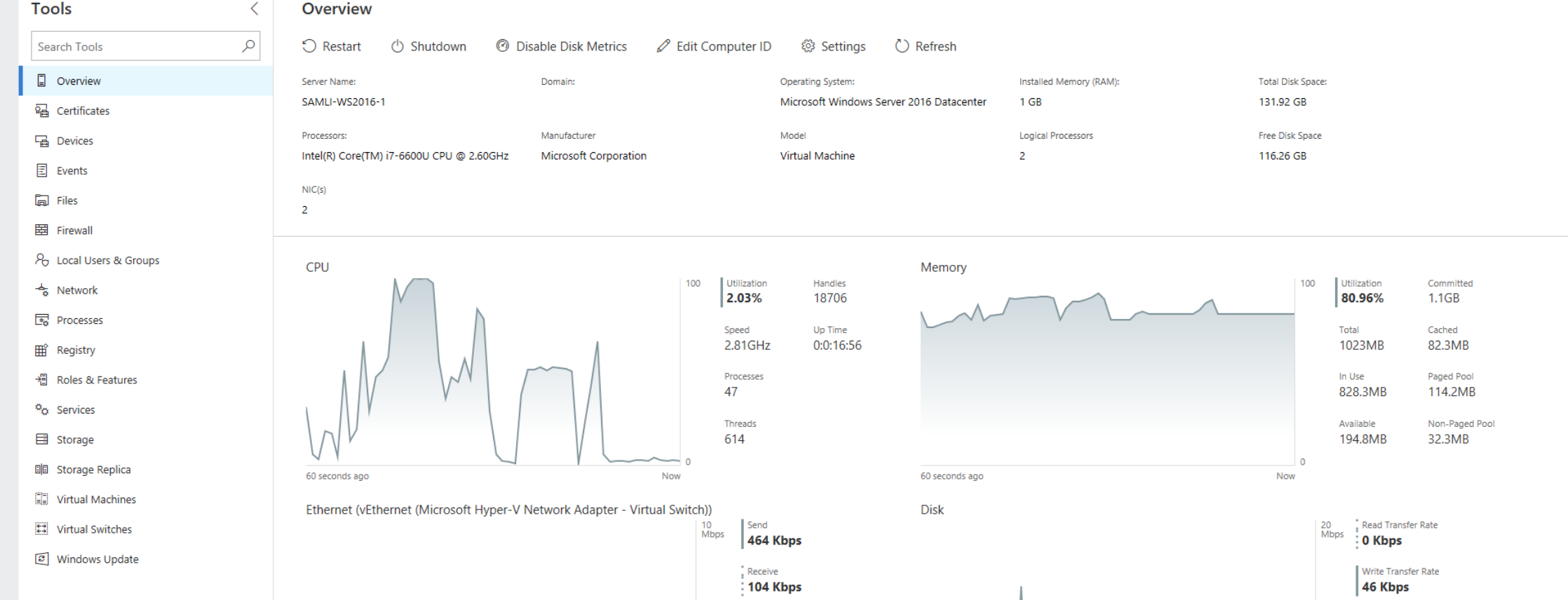Open the Virtual Switches icon
Viewport: 1568px width, 600px height.
pyautogui.click(x=41, y=529)
